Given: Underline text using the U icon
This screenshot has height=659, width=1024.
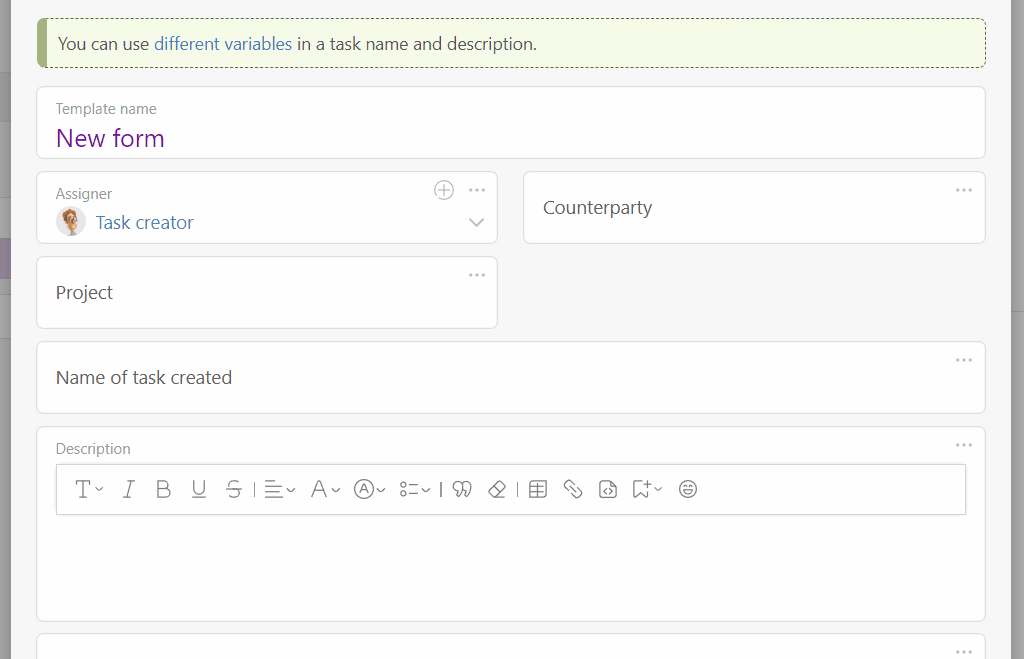Looking at the screenshot, I should 199,489.
